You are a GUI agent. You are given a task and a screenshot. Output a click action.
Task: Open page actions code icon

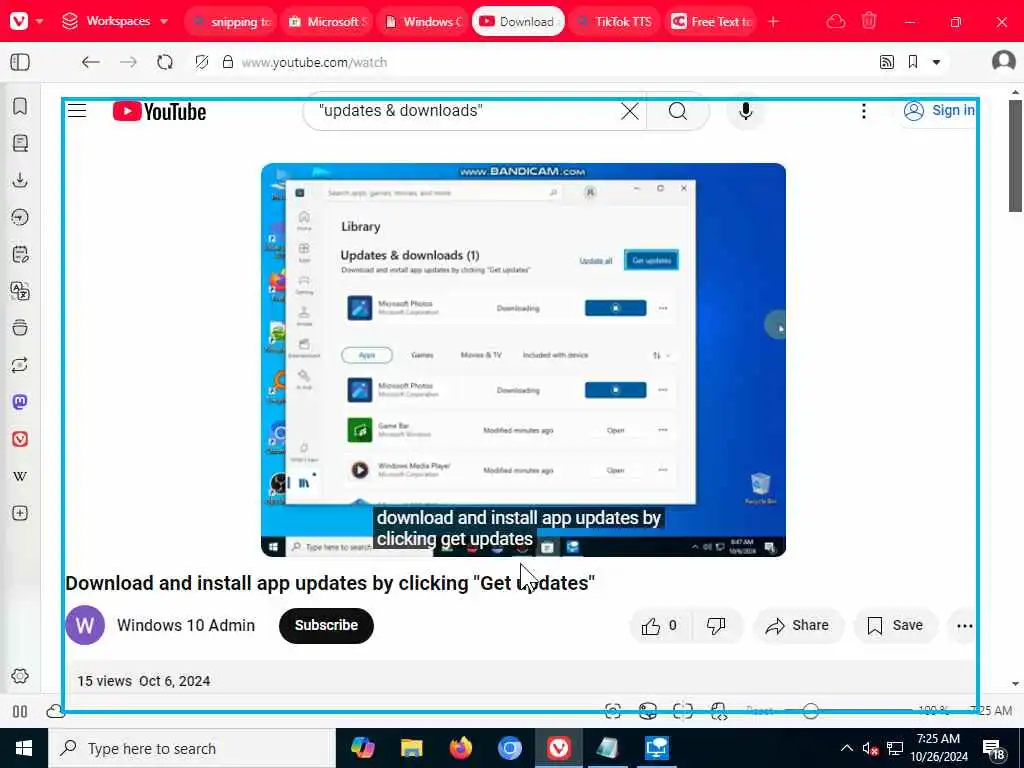click(x=718, y=711)
